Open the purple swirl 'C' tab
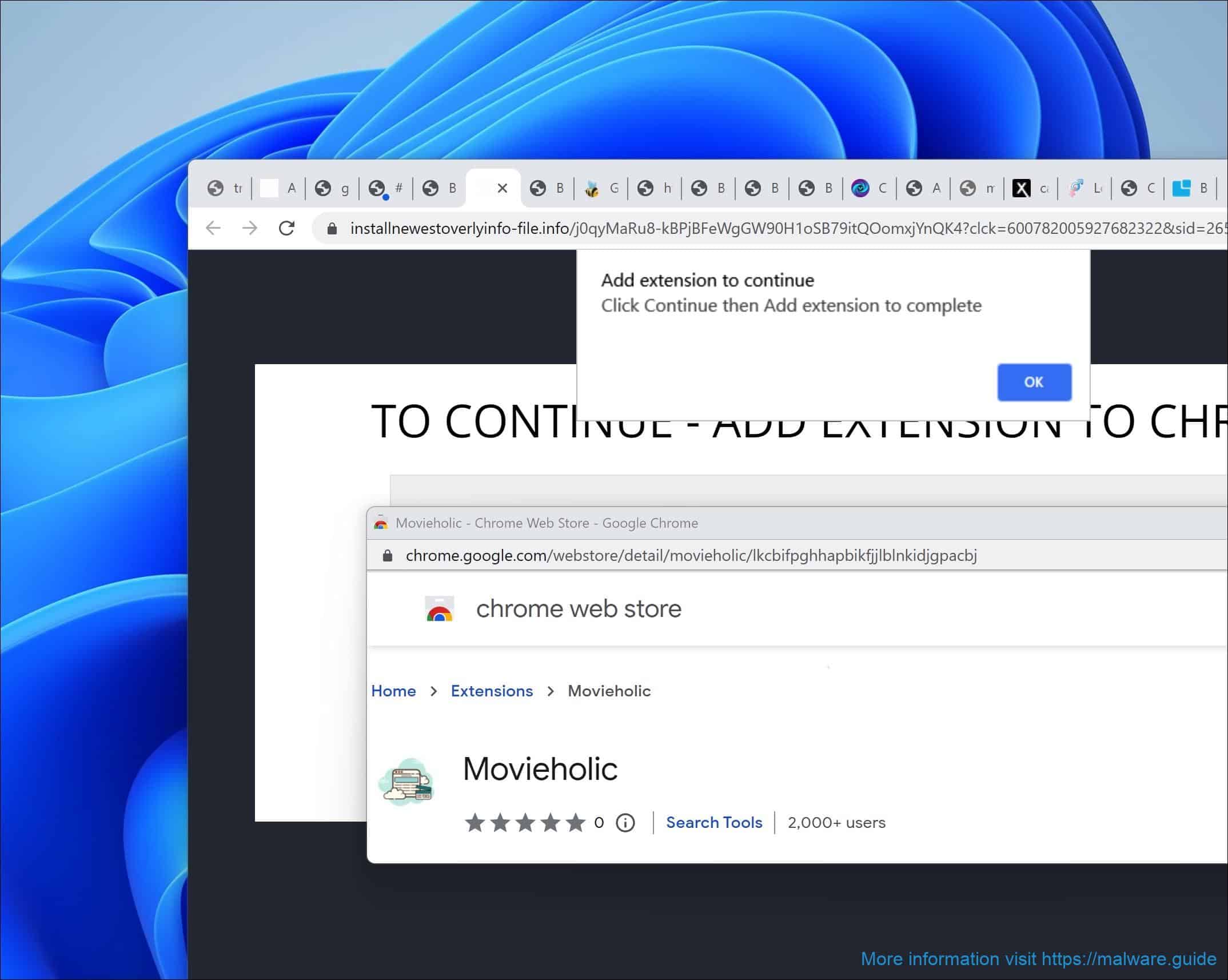This screenshot has width=1228, height=980. (x=870, y=188)
